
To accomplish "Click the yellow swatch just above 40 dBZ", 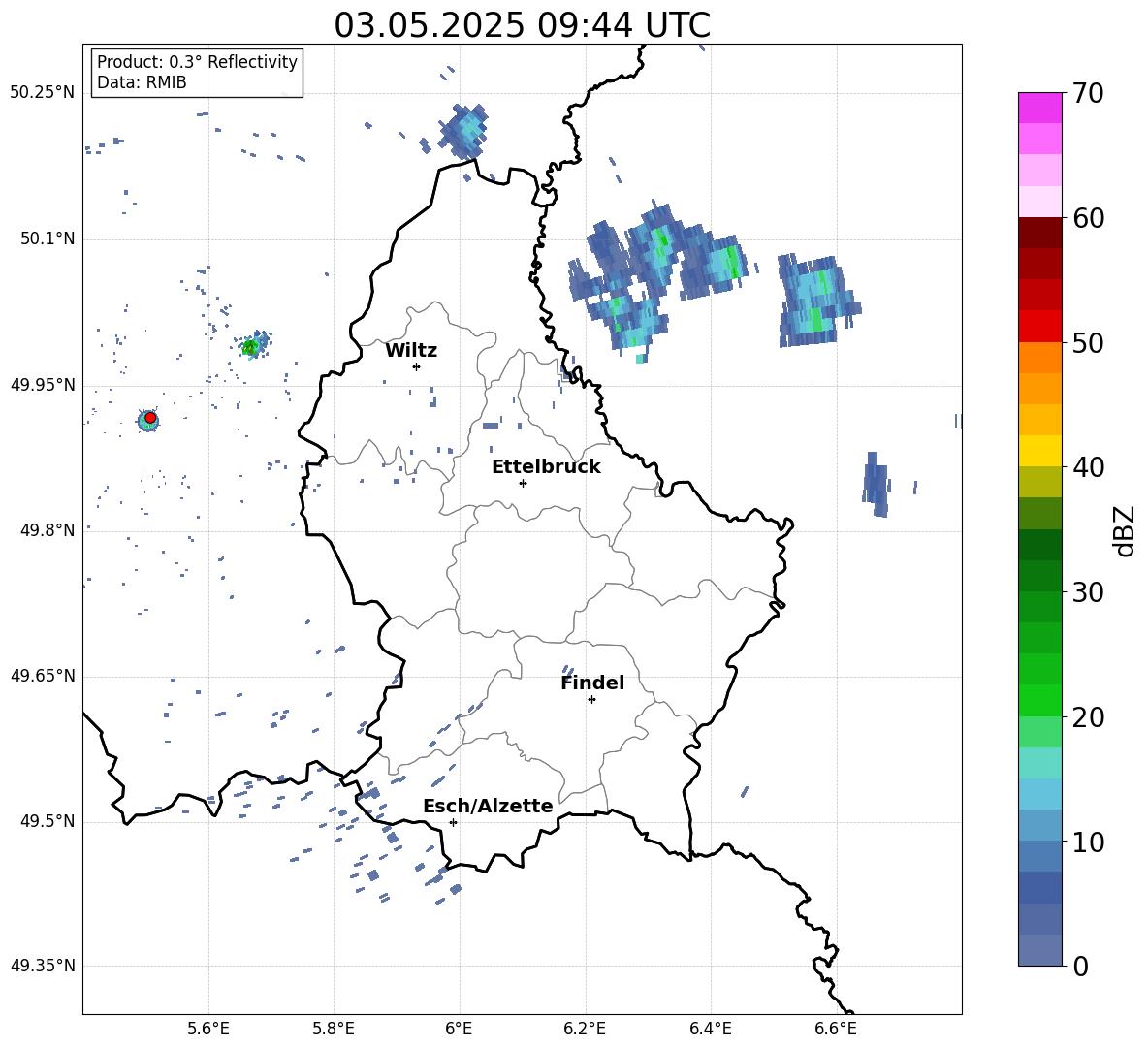I will tap(1039, 451).
